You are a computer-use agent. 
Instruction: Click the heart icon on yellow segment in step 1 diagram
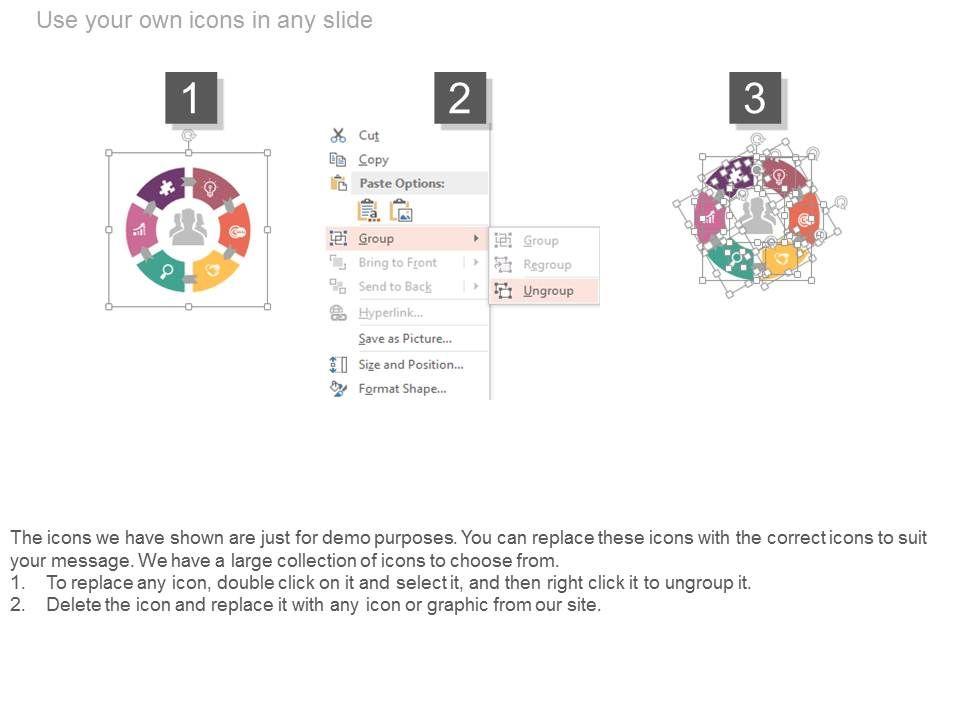212,270
